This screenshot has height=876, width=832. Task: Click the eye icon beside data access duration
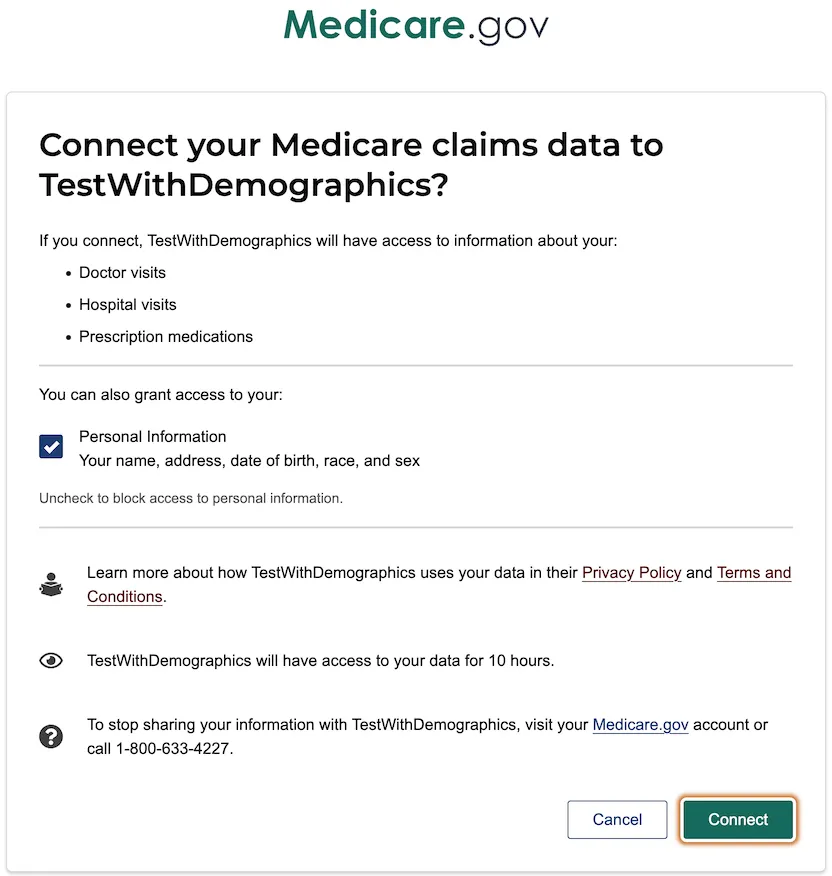[x=51, y=661]
